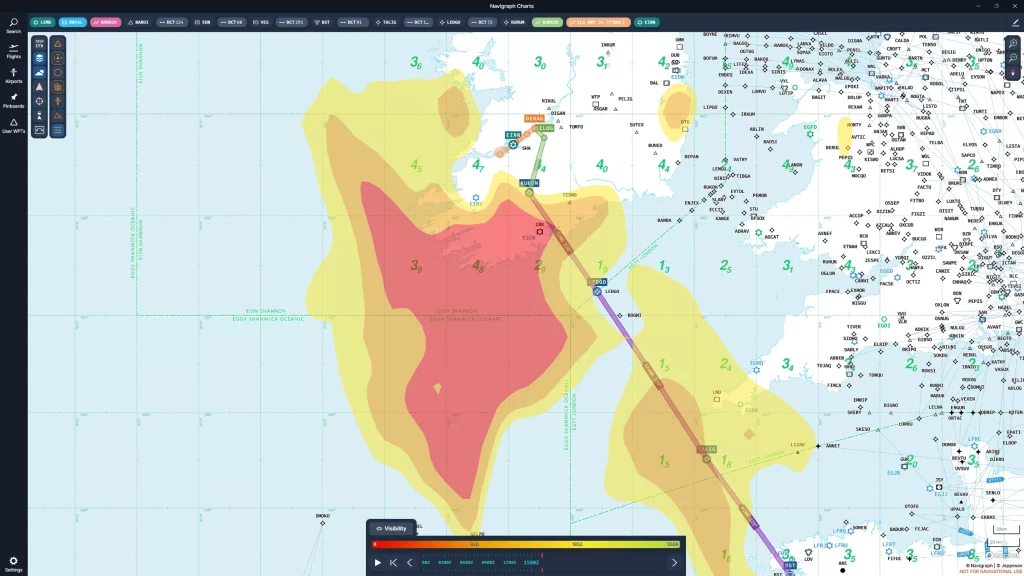Open the IFR chart mode selector
The image size is (1024, 576).
(x=38, y=43)
